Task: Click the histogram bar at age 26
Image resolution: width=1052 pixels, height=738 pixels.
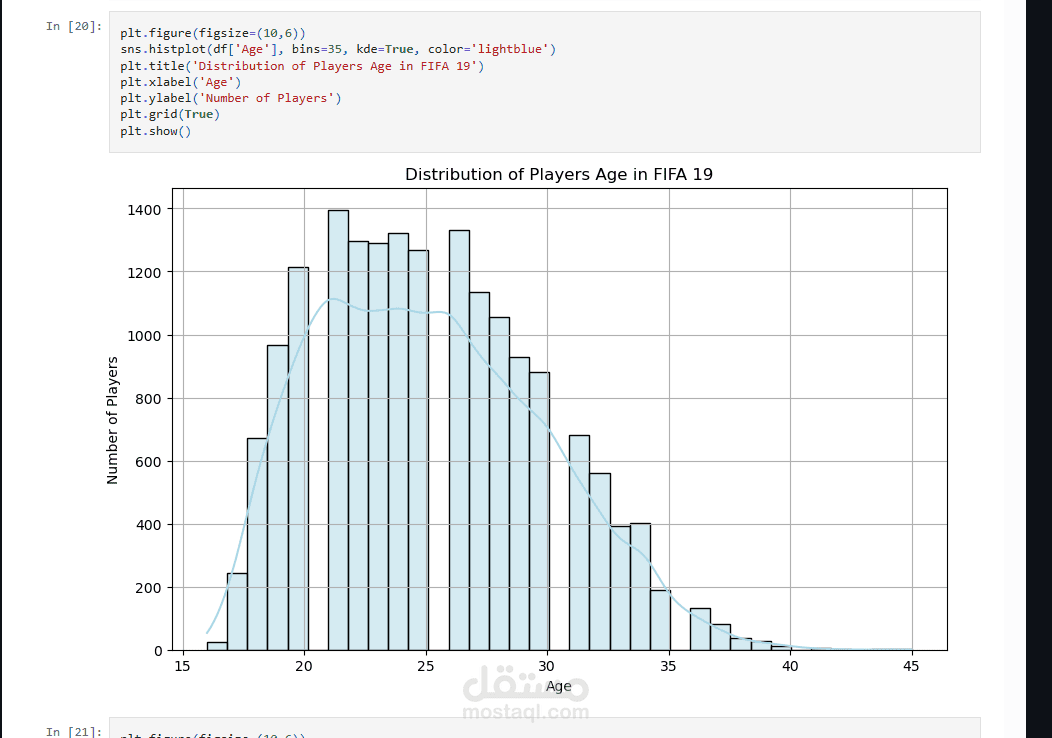Action: [459, 440]
